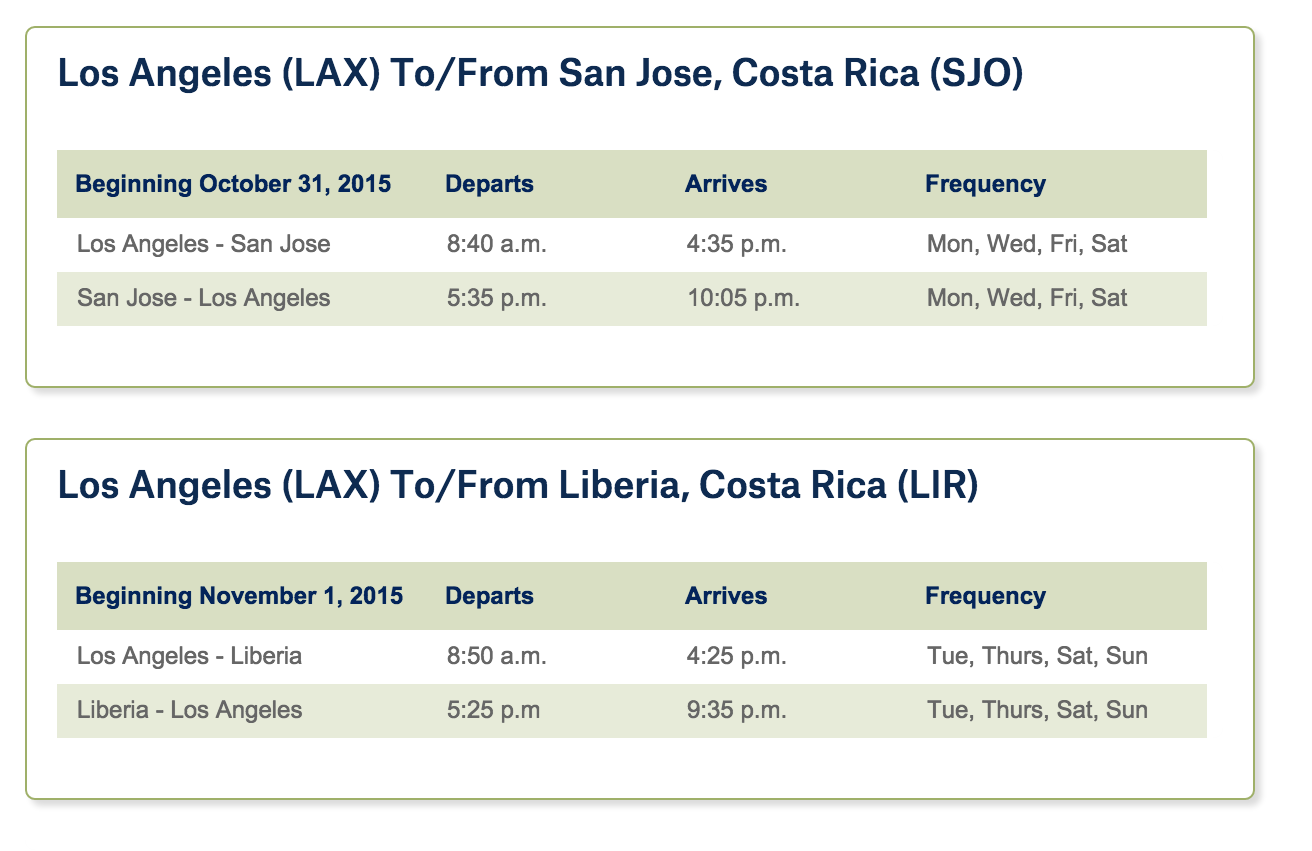Image resolution: width=1312 pixels, height=851 pixels.
Task: Click Departs column header in Liberia table
Action: tap(489, 597)
